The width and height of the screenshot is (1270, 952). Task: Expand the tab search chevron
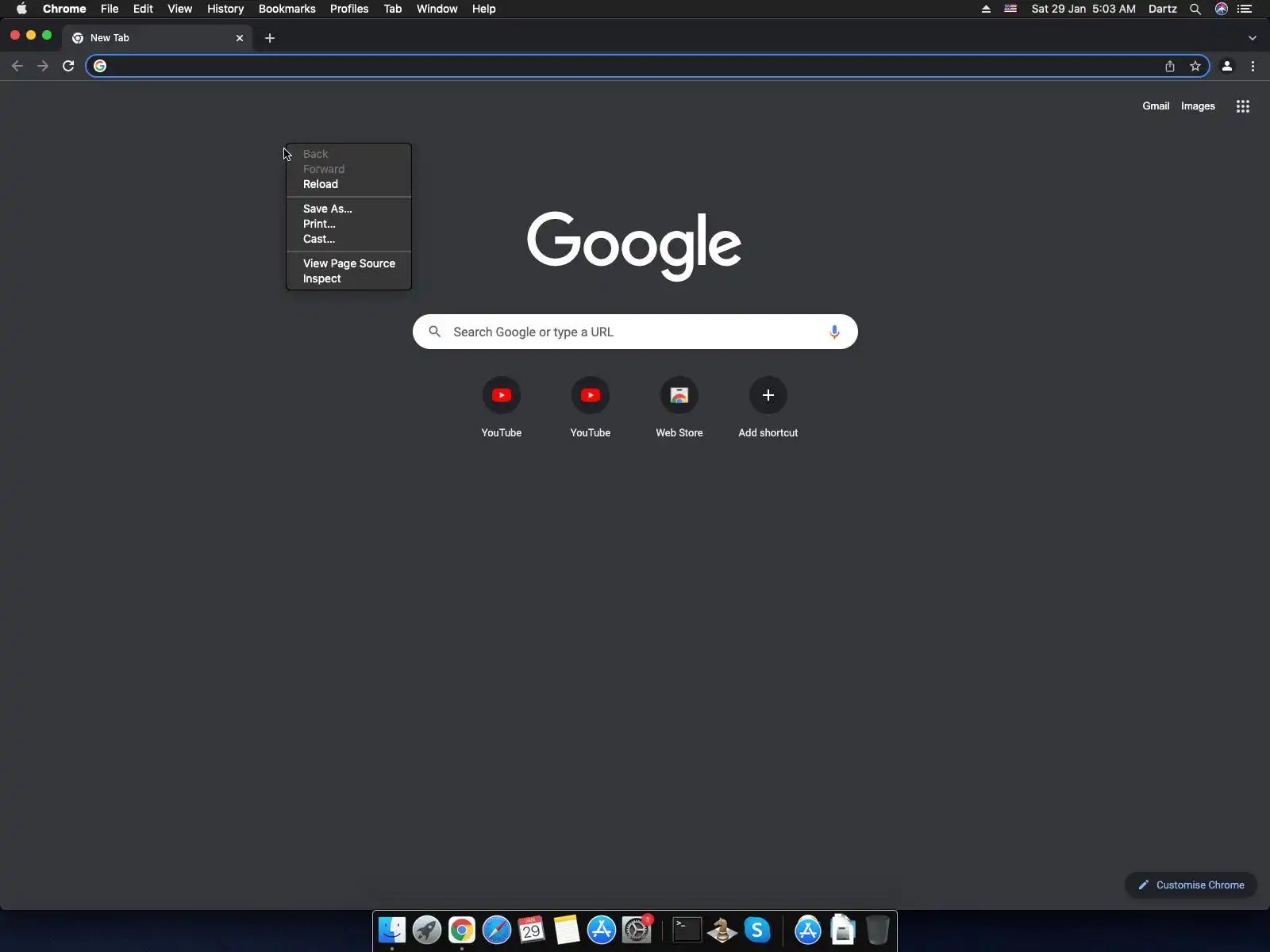tap(1253, 38)
